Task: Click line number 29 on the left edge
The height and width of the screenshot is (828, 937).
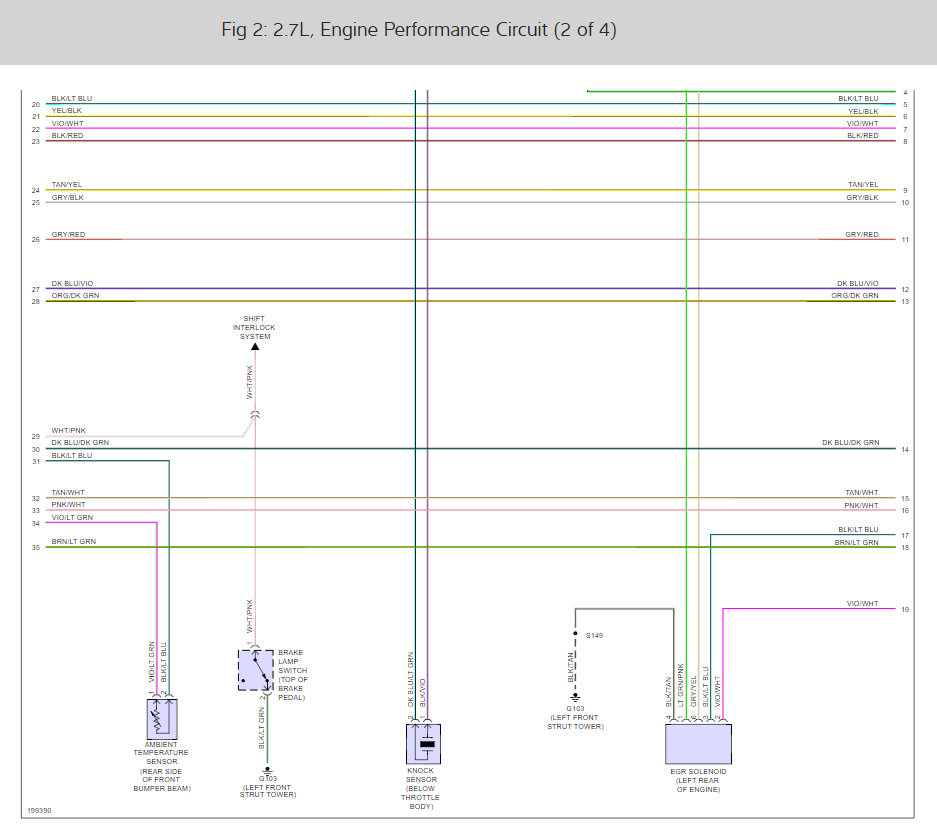Action: (x=36, y=437)
